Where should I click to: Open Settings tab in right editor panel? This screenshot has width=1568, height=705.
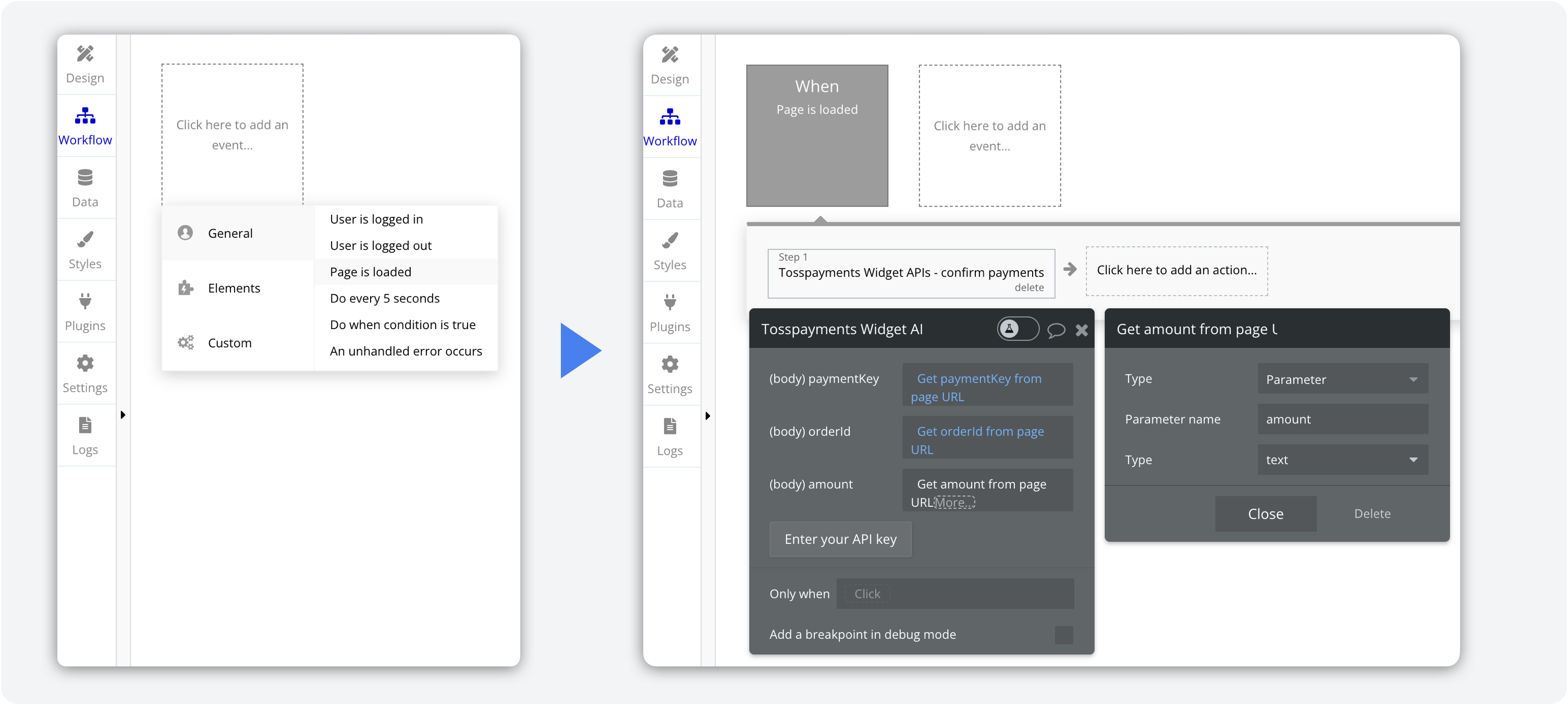tap(669, 375)
